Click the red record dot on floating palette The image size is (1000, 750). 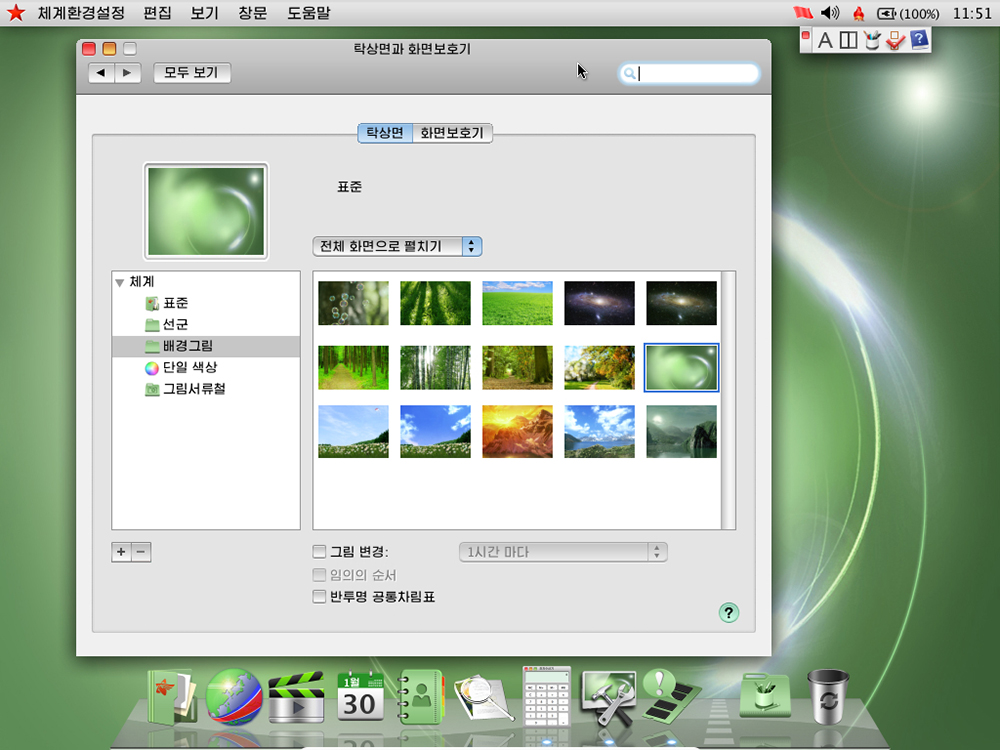[806, 35]
